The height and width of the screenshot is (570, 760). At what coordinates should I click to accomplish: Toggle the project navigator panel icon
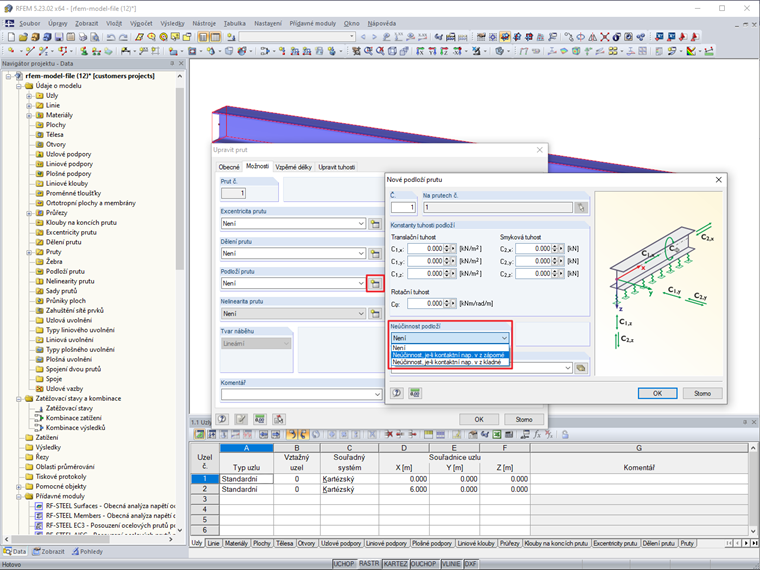[203, 37]
